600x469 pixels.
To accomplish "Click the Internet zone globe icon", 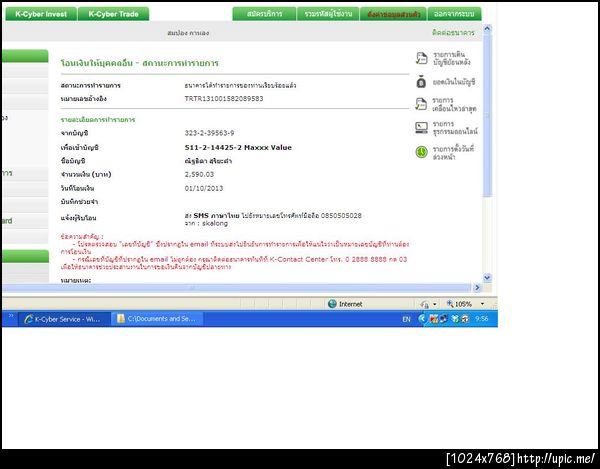I will [332, 304].
